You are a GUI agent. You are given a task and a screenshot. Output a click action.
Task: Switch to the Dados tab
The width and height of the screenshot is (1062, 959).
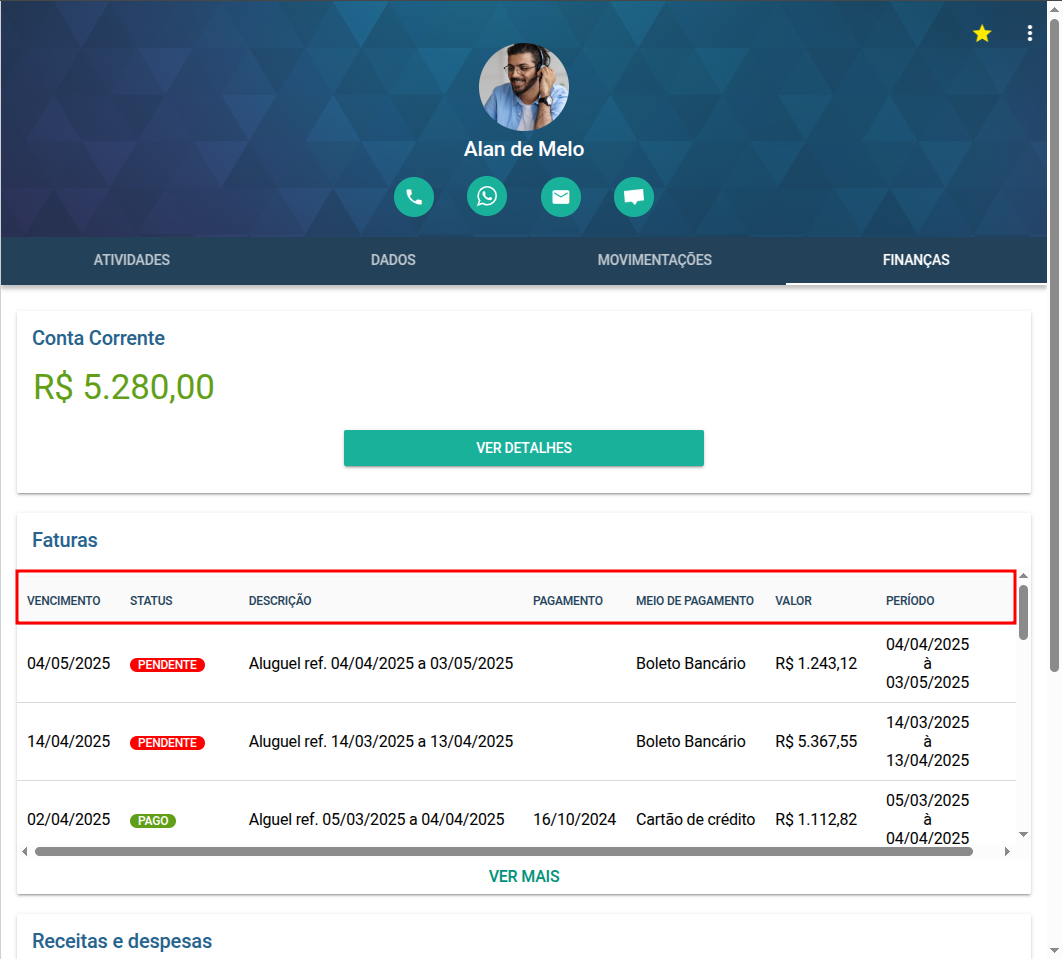click(393, 260)
